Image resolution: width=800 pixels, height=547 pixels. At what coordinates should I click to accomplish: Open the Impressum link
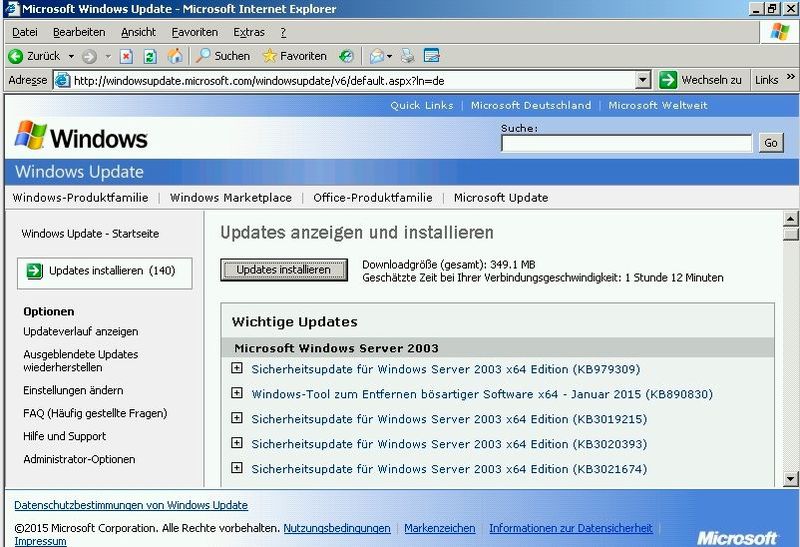[x=40, y=541]
